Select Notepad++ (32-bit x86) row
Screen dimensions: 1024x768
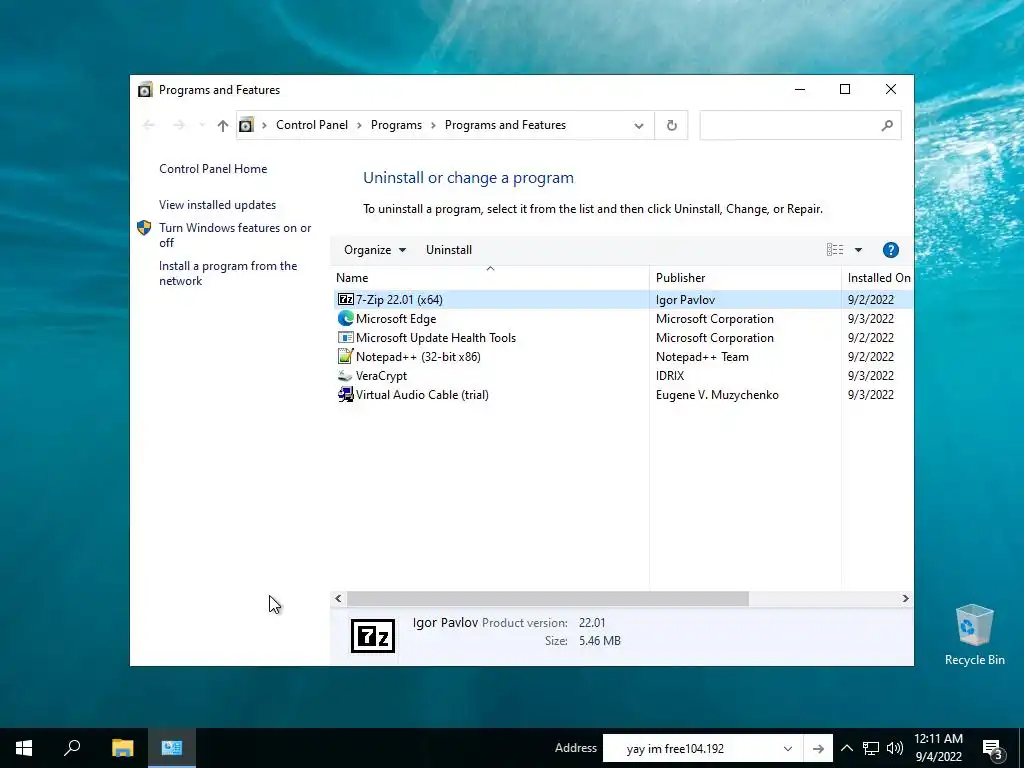[x=623, y=357]
